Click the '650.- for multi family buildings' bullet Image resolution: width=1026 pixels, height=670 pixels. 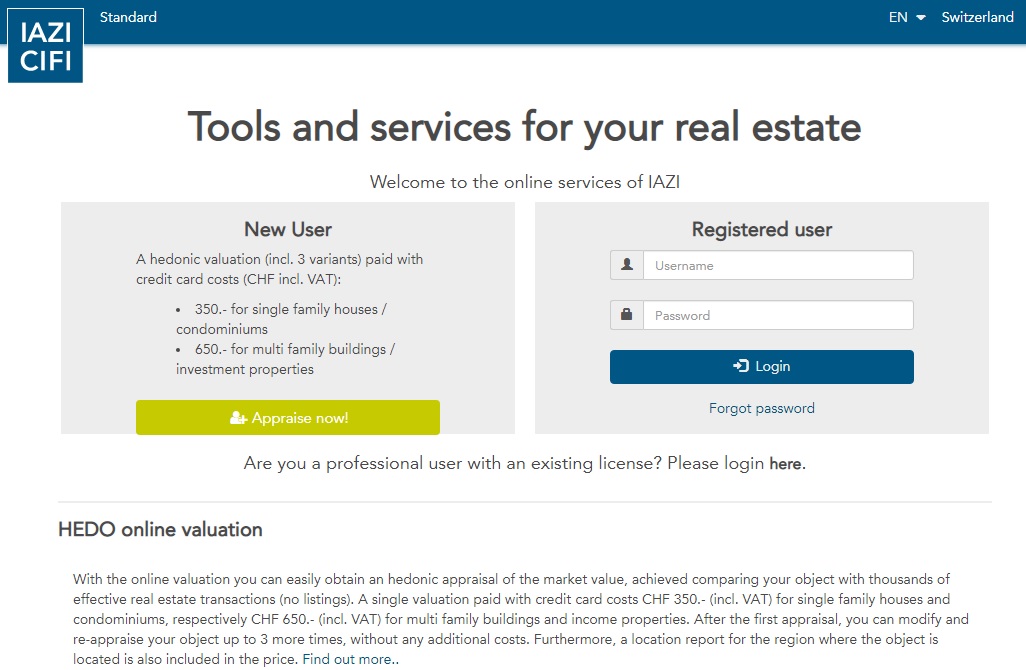(285, 359)
